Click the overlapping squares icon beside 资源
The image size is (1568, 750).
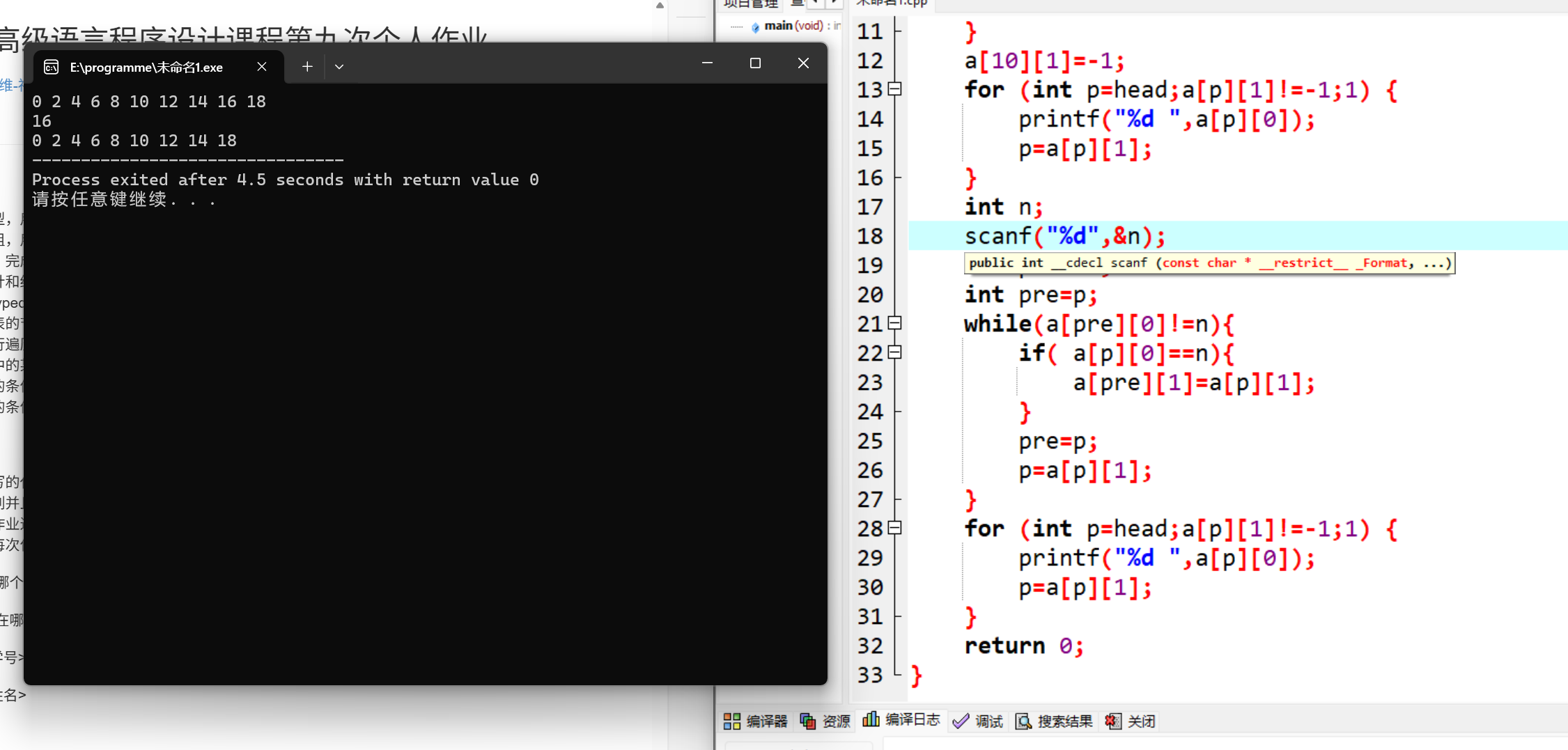point(808,721)
